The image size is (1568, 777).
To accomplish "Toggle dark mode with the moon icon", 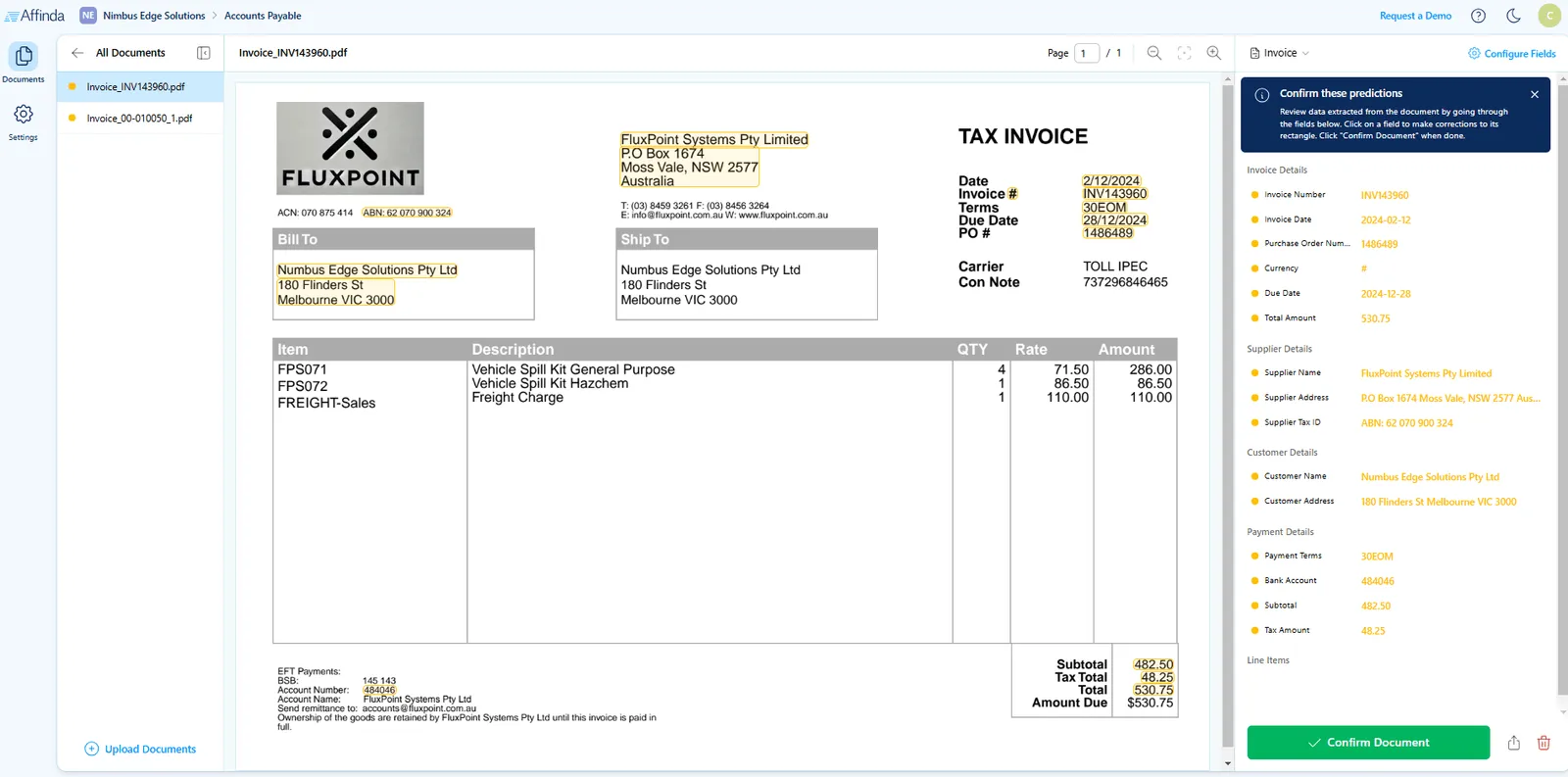I will pos(1513,16).
